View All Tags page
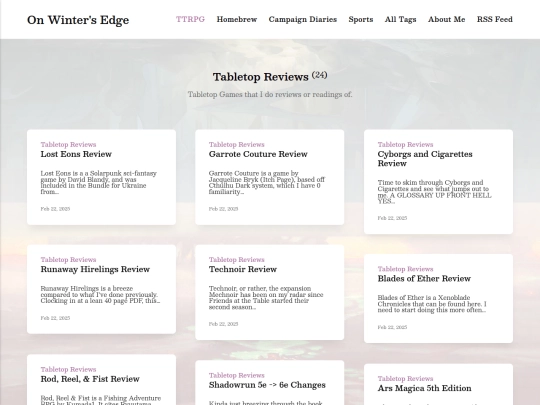The height and width of the screenshot is (405, 540). (401, 19)
